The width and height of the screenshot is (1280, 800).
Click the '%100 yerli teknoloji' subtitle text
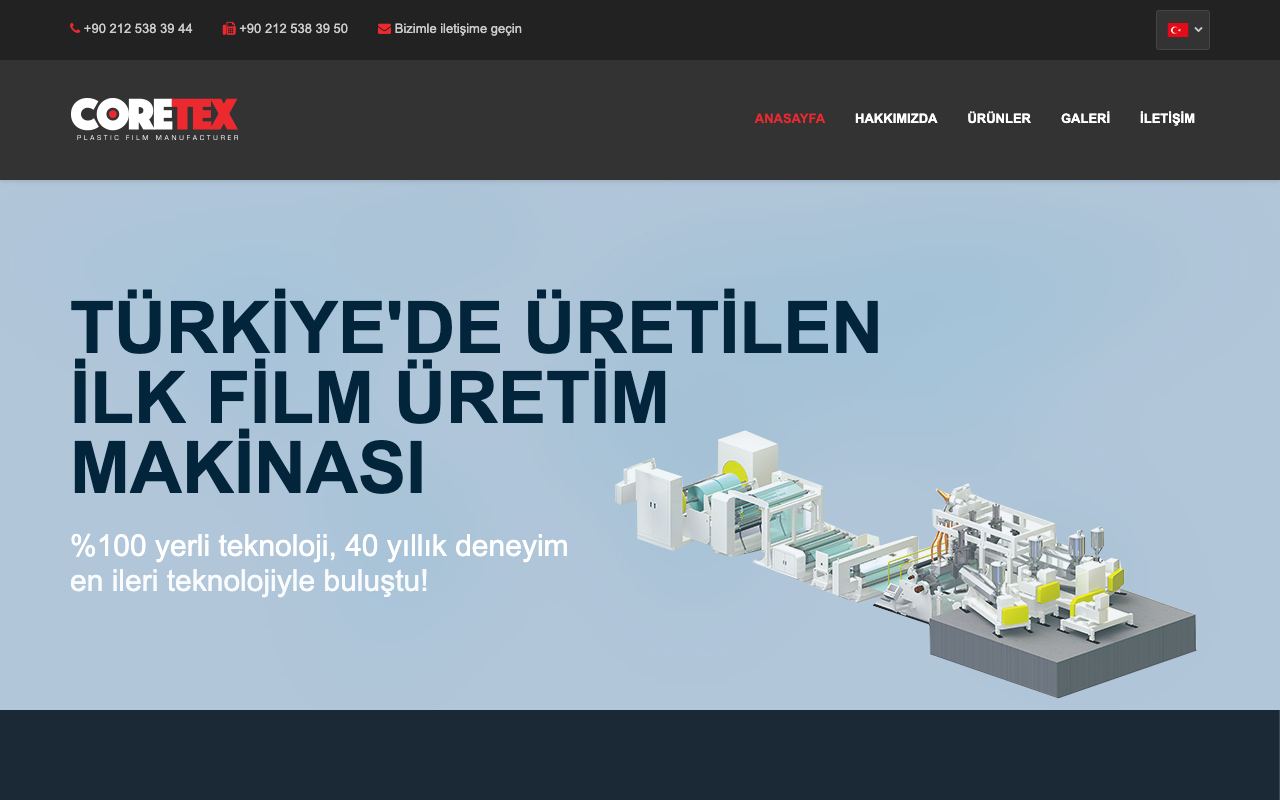tap(319, 563)
